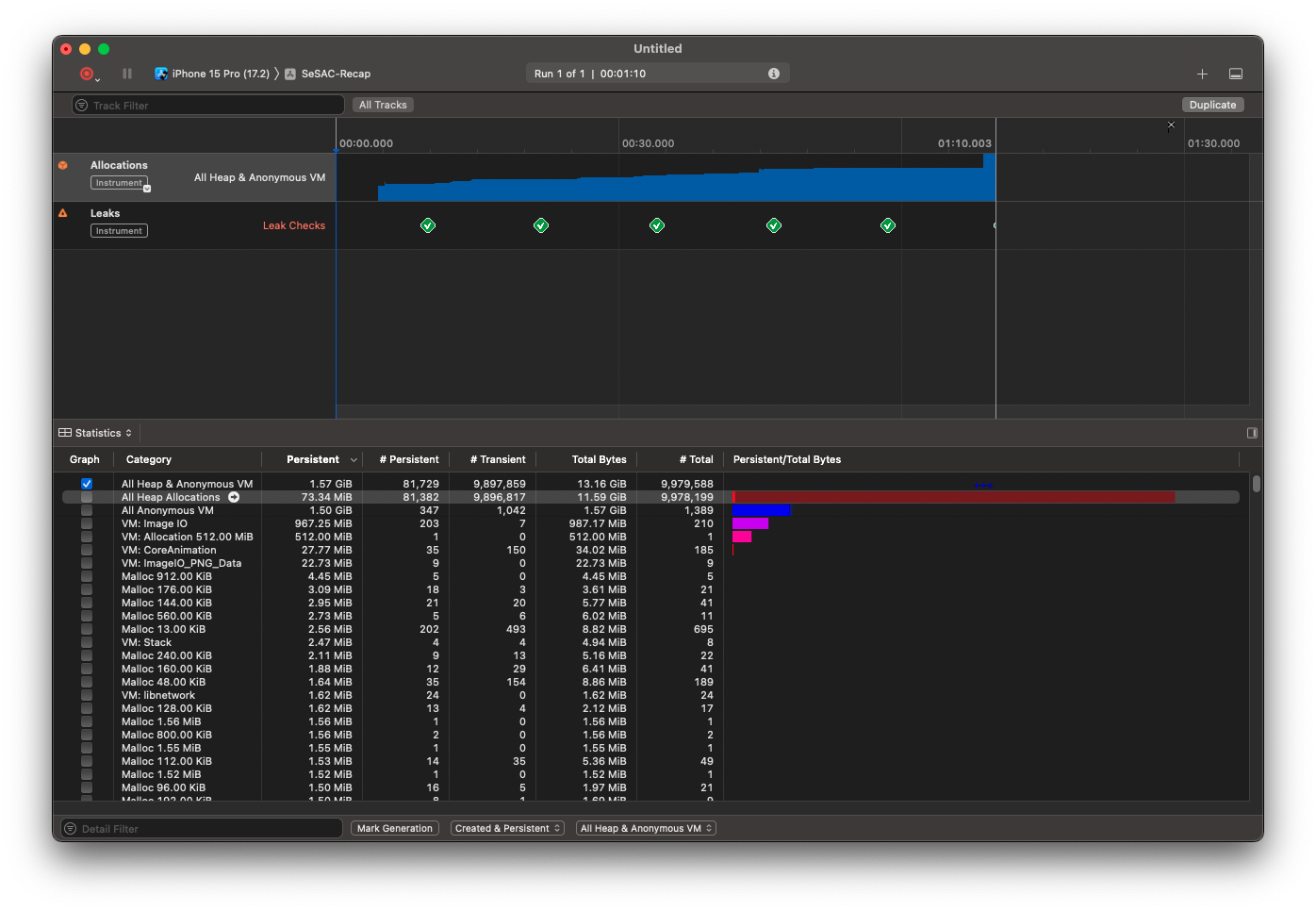The height and width of the screenshot is (911, 1316).
Task: Enable graph checkbox for VM: libnetwork
Action: coord(87,695)
